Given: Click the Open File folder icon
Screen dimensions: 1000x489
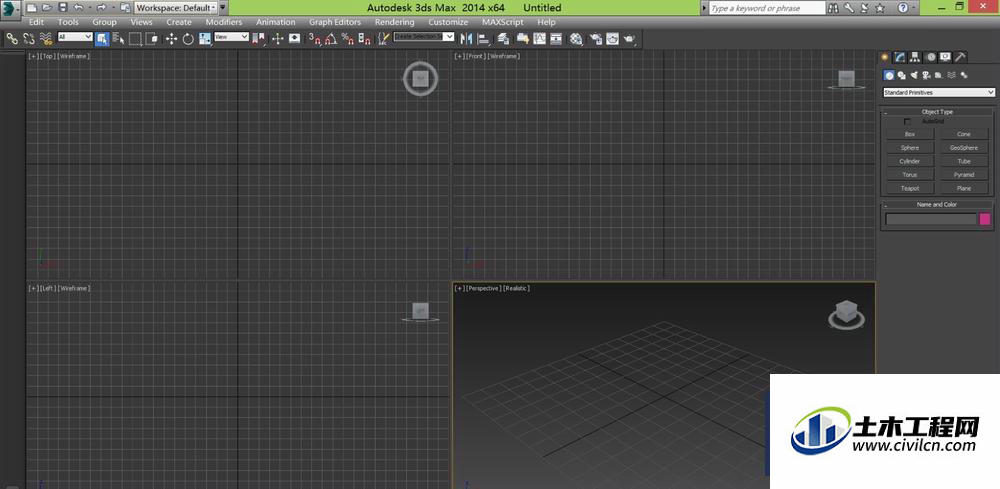Looking at the screenshot, I should 47,8.
